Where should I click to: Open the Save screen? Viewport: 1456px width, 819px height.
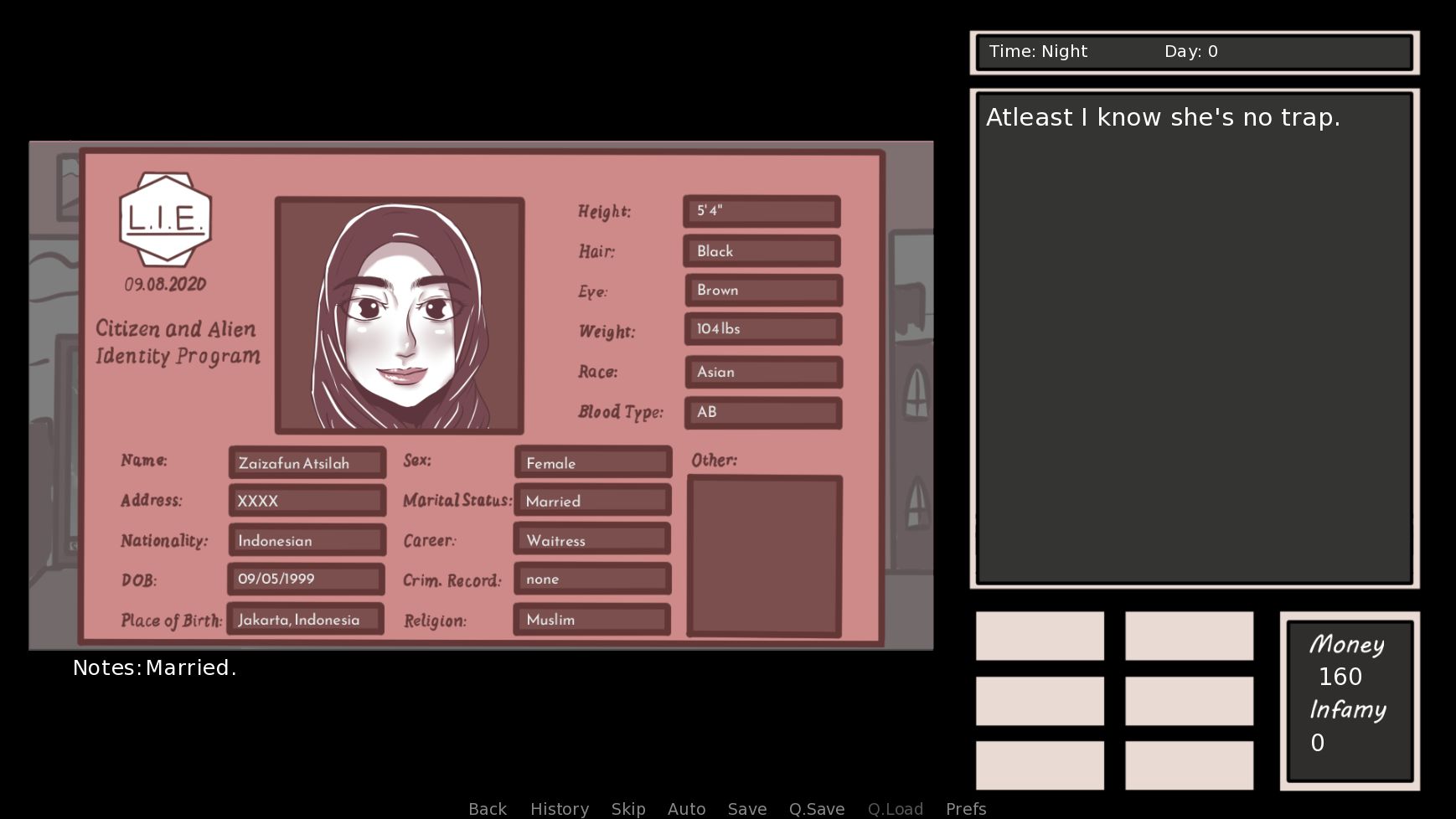click(x=746, y=808)
